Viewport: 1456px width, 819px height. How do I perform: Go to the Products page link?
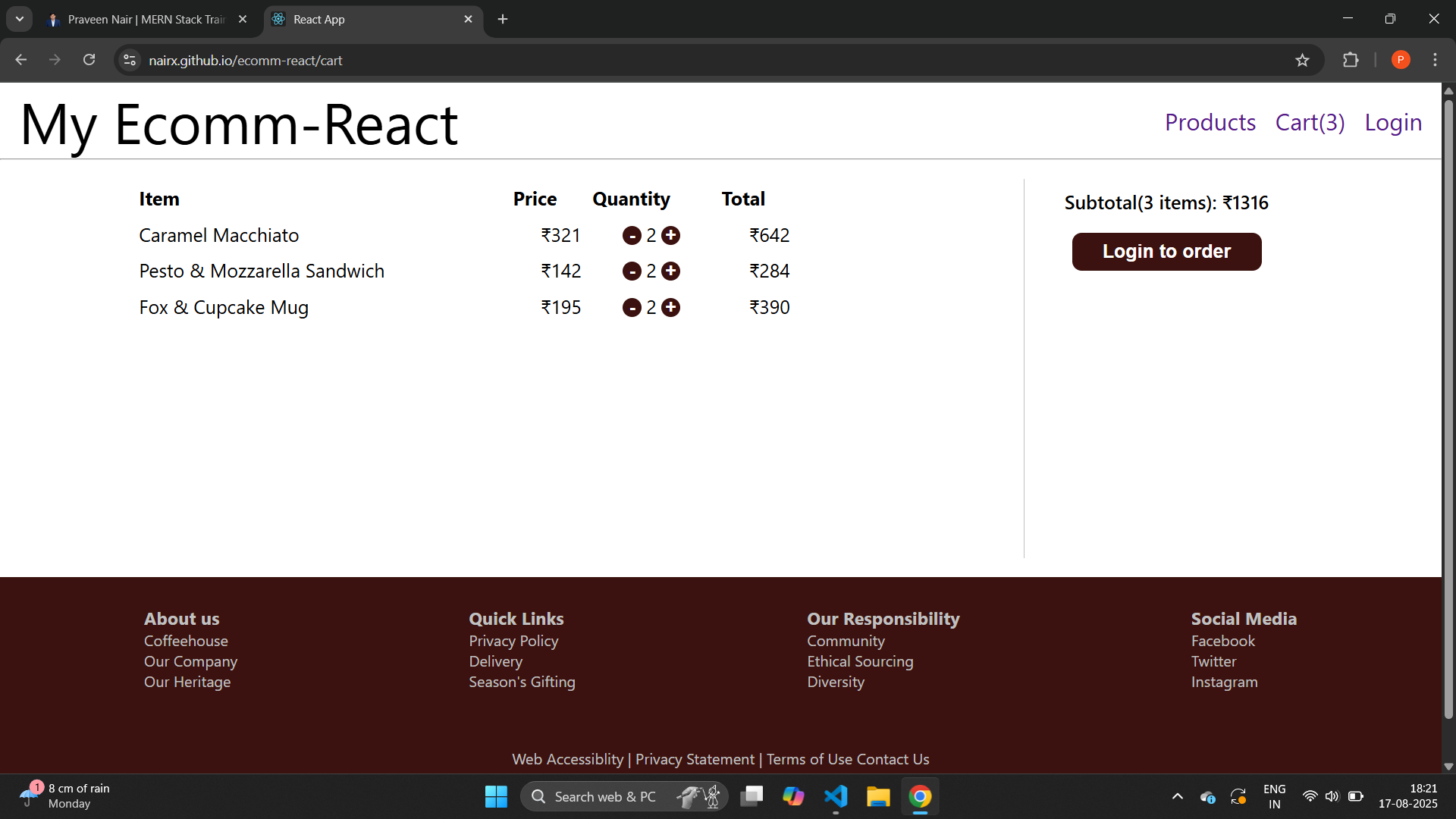click(x=1210, y=123)
